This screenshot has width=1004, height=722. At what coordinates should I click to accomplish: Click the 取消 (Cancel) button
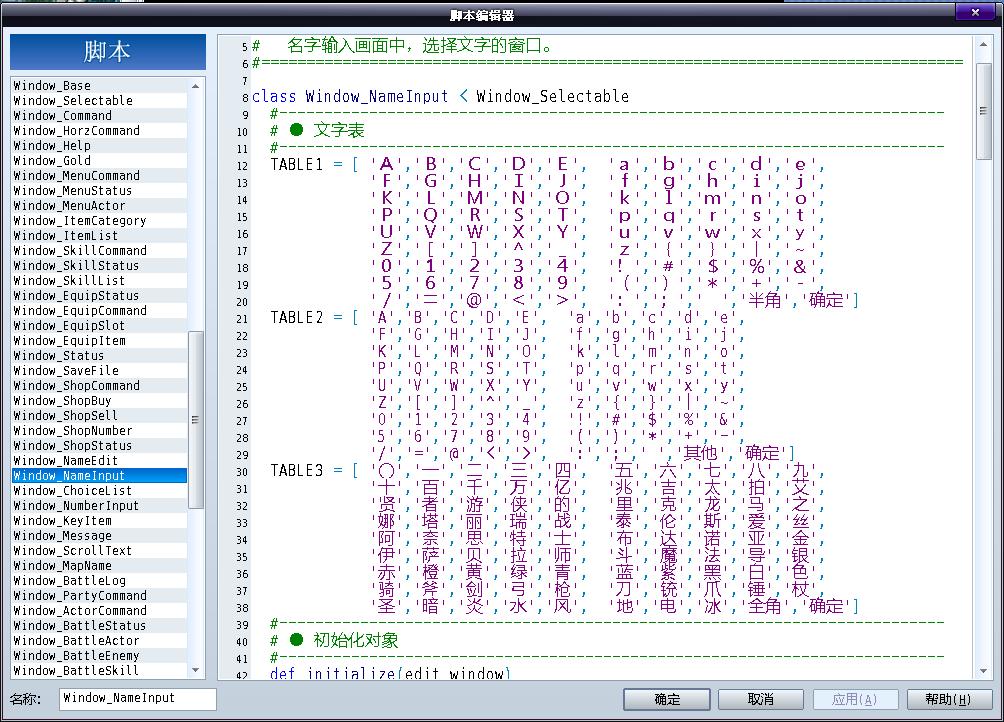[760, 699]
